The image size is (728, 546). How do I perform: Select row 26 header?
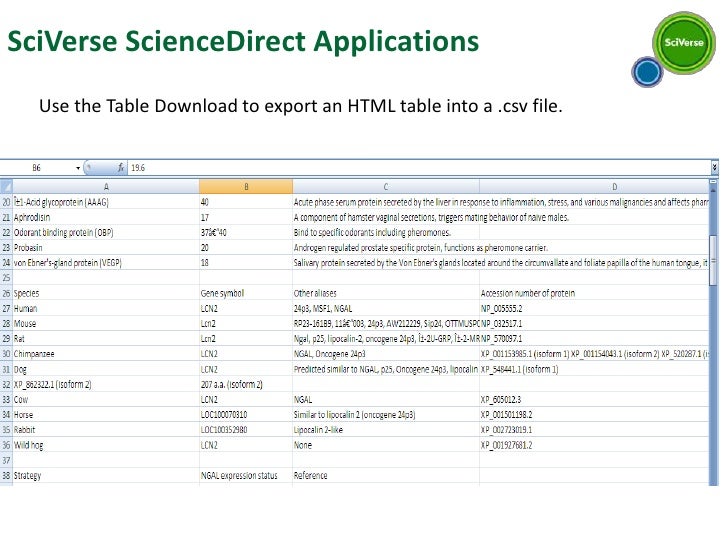6,293
